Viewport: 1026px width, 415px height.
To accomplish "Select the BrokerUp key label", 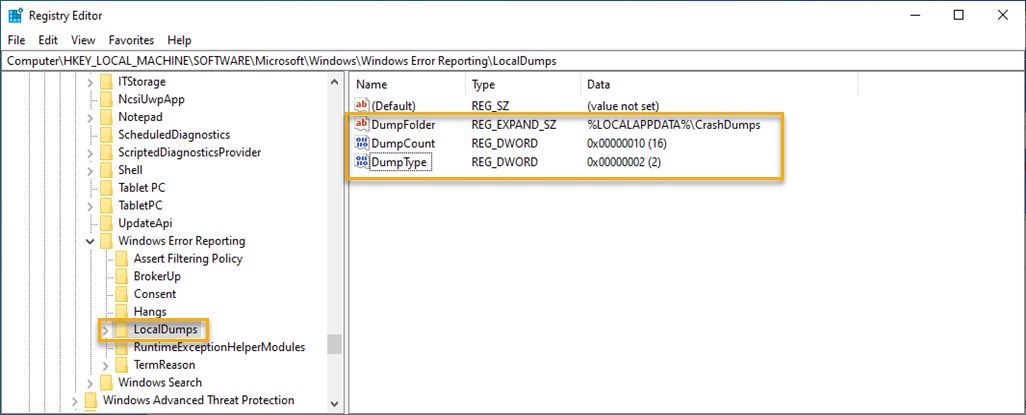I will coord(157,276).
